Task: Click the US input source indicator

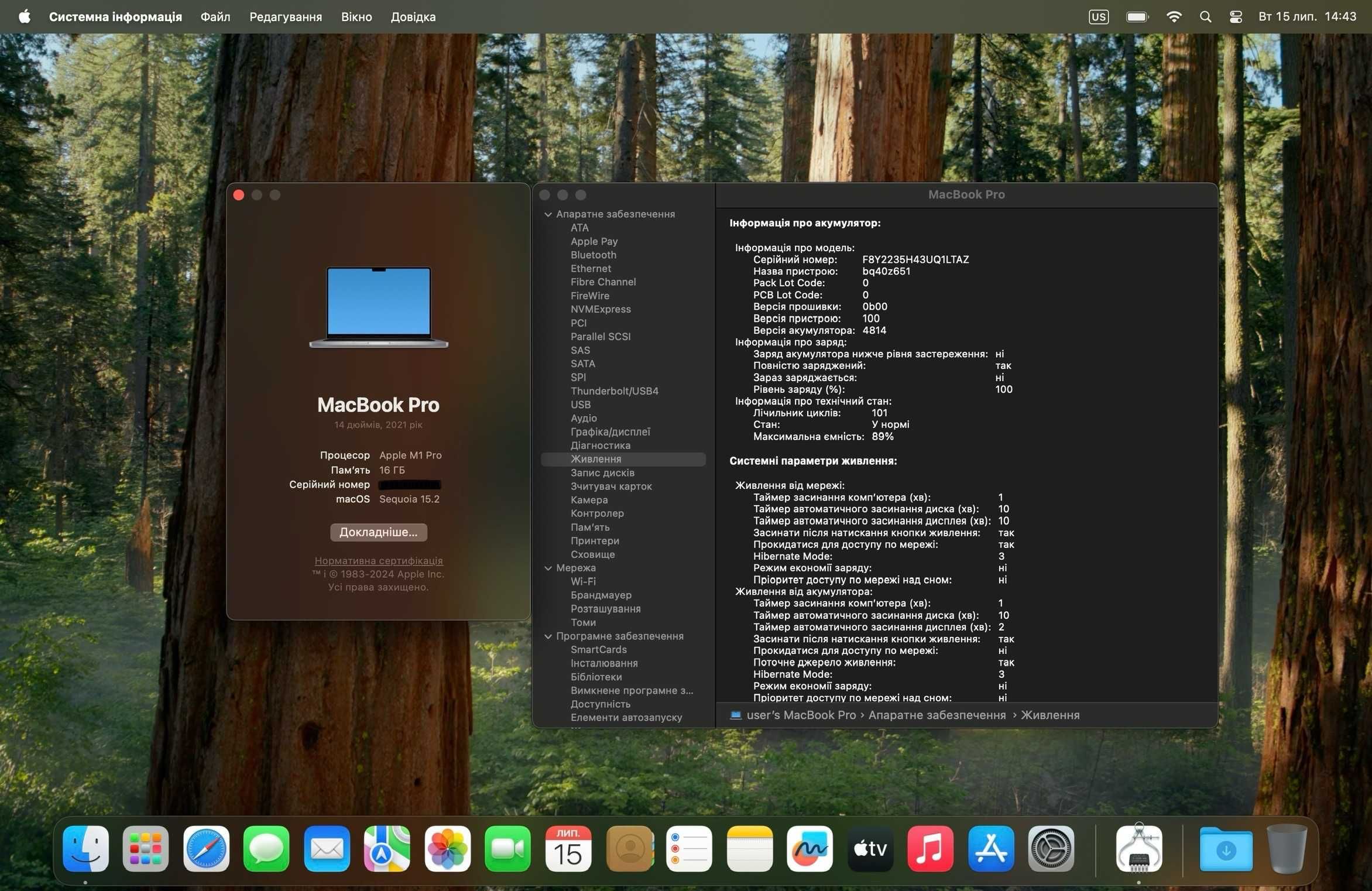Action: click(x=1099, y=16)
